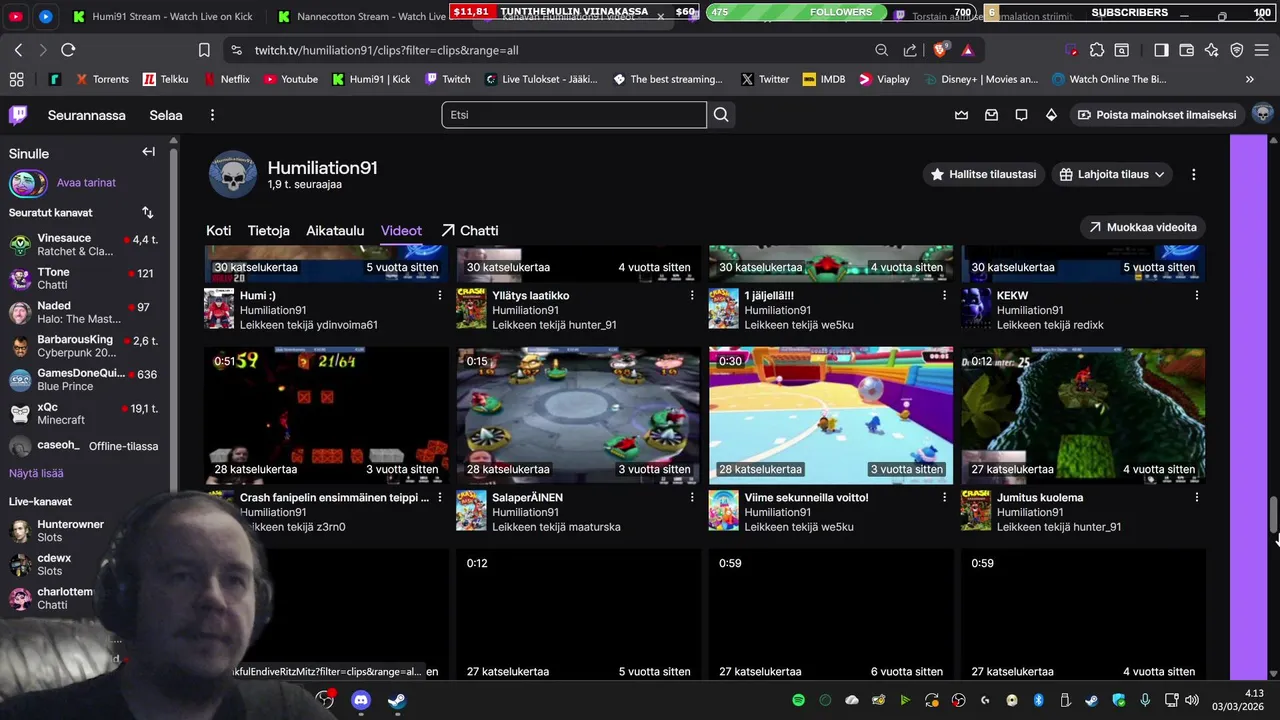Play the SalaperÄINEN clip thumbnail
The height and width of the screenshot is (720, 1280).
(579, 415)
